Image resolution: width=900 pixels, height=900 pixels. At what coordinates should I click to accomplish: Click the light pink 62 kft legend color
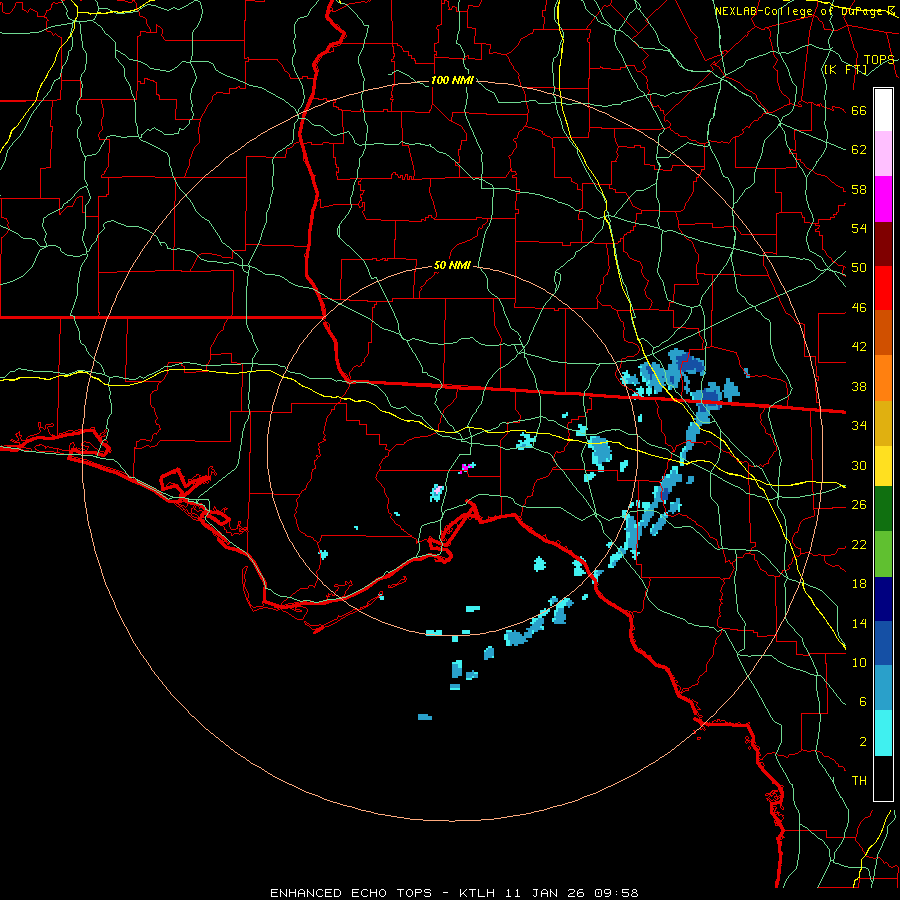pos(883,154)
